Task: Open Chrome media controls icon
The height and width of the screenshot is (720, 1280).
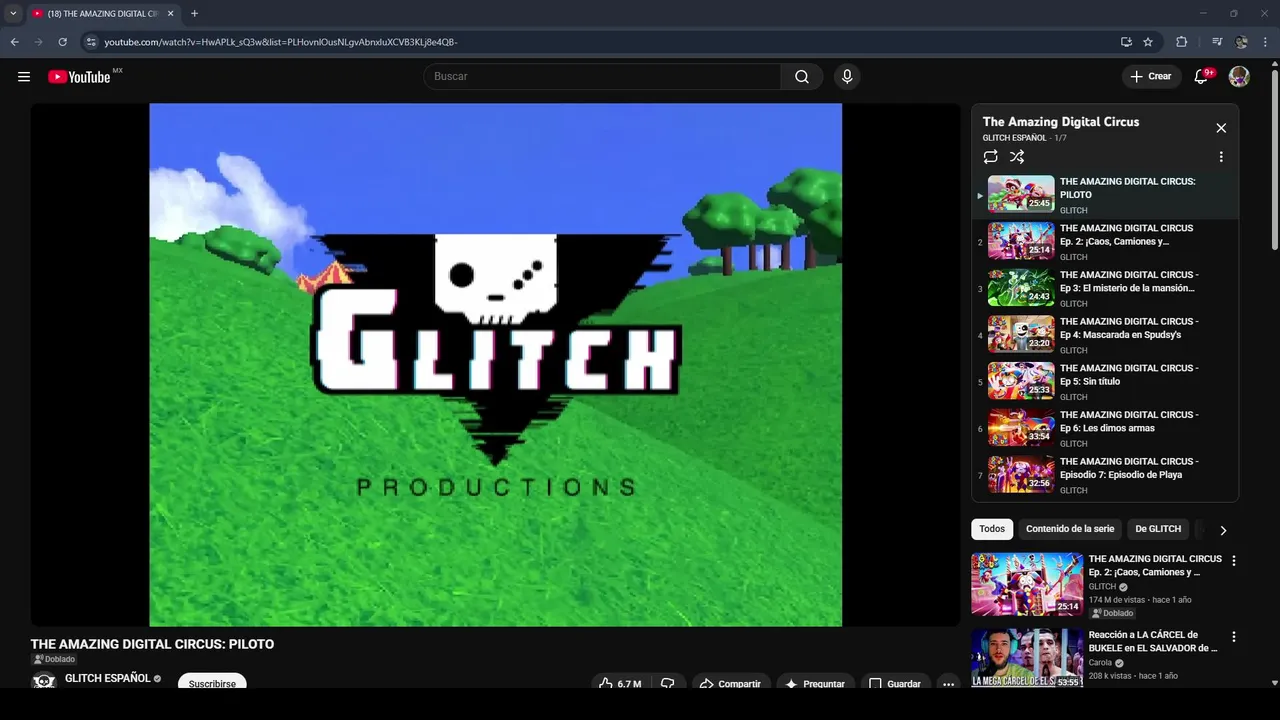Action: point(1217,42)
